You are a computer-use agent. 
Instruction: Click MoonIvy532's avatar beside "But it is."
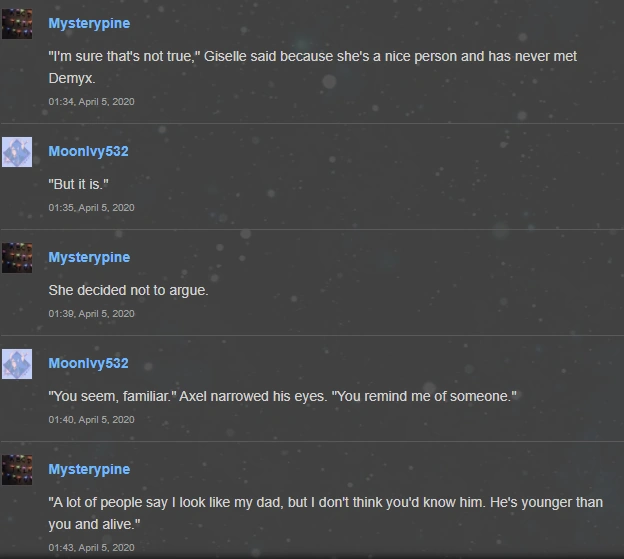coord(17,152)
